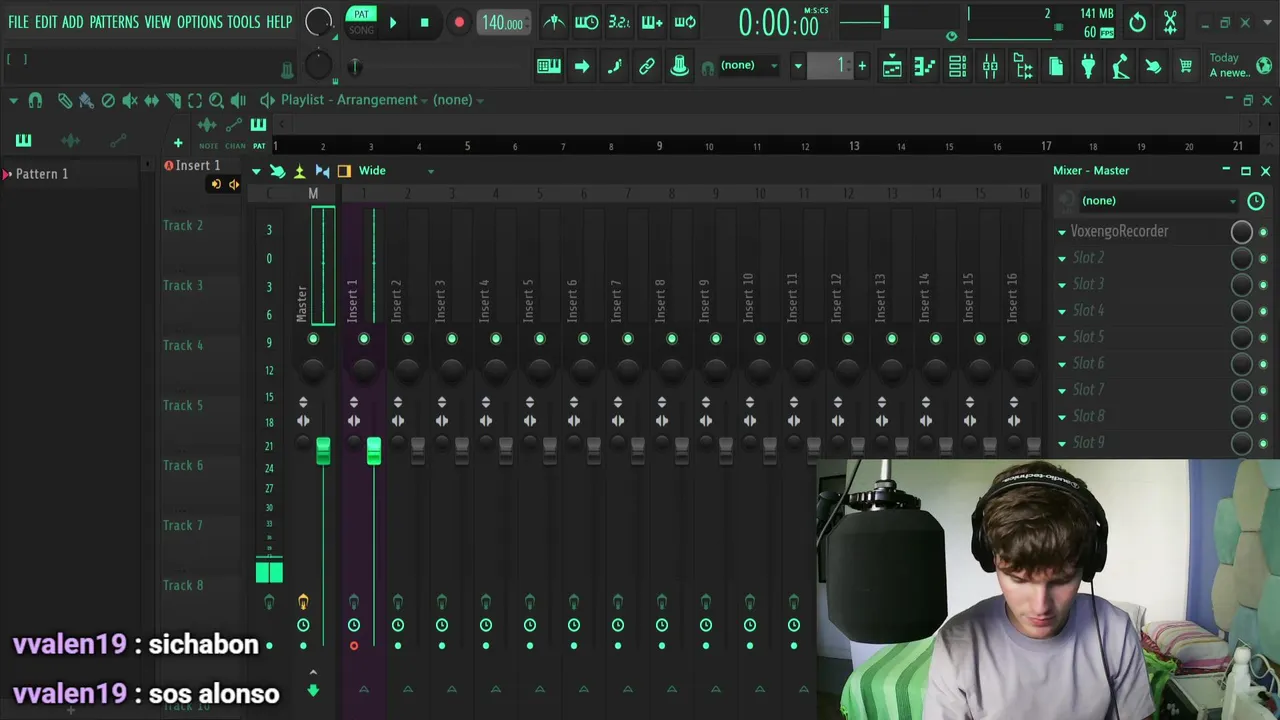Enable typing keyboard to piano icon
Image resolution: width=1280 pixels, height=720 pixels.
click(x=549, y=66)
